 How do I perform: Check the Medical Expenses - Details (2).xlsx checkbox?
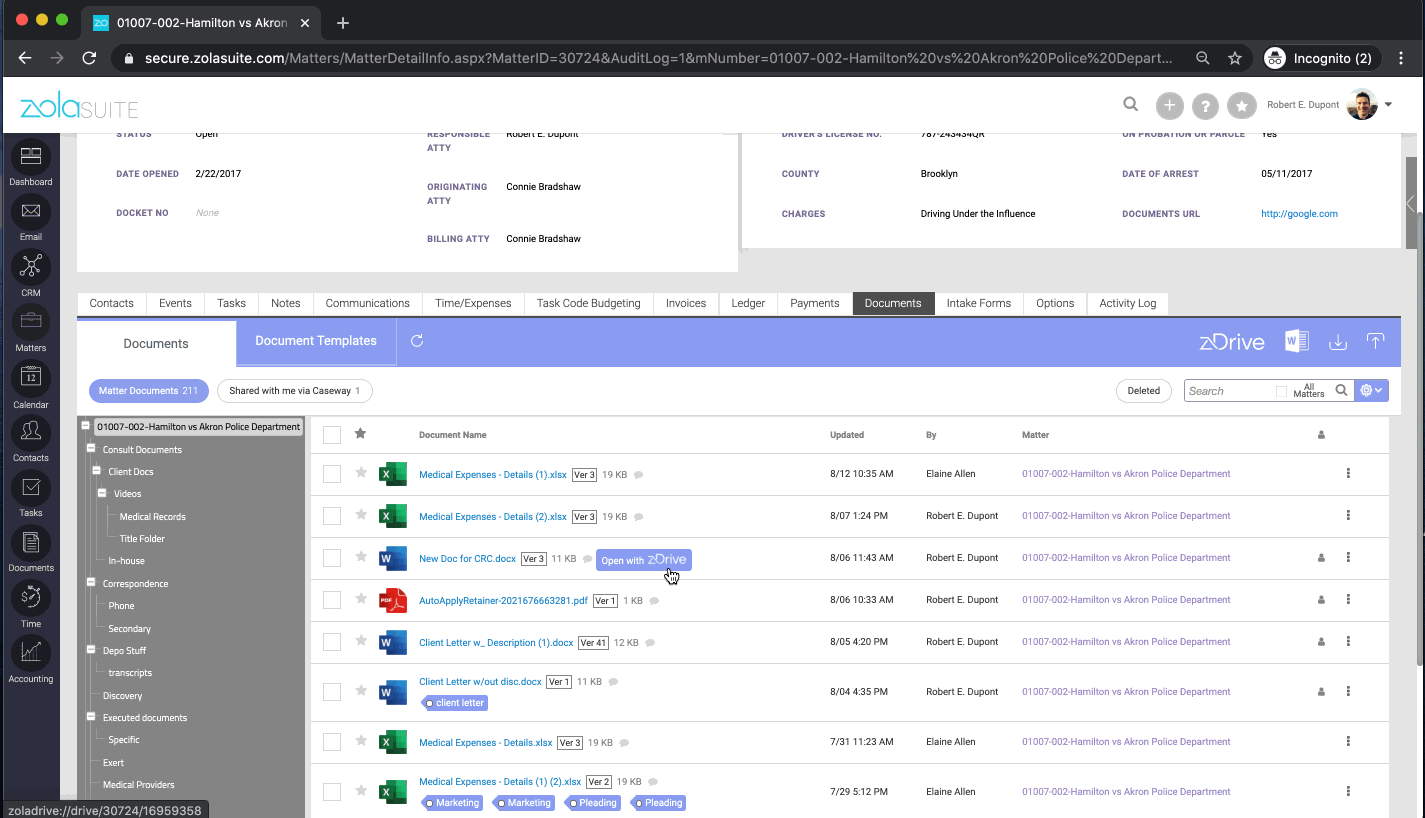[x=332, y=516]
